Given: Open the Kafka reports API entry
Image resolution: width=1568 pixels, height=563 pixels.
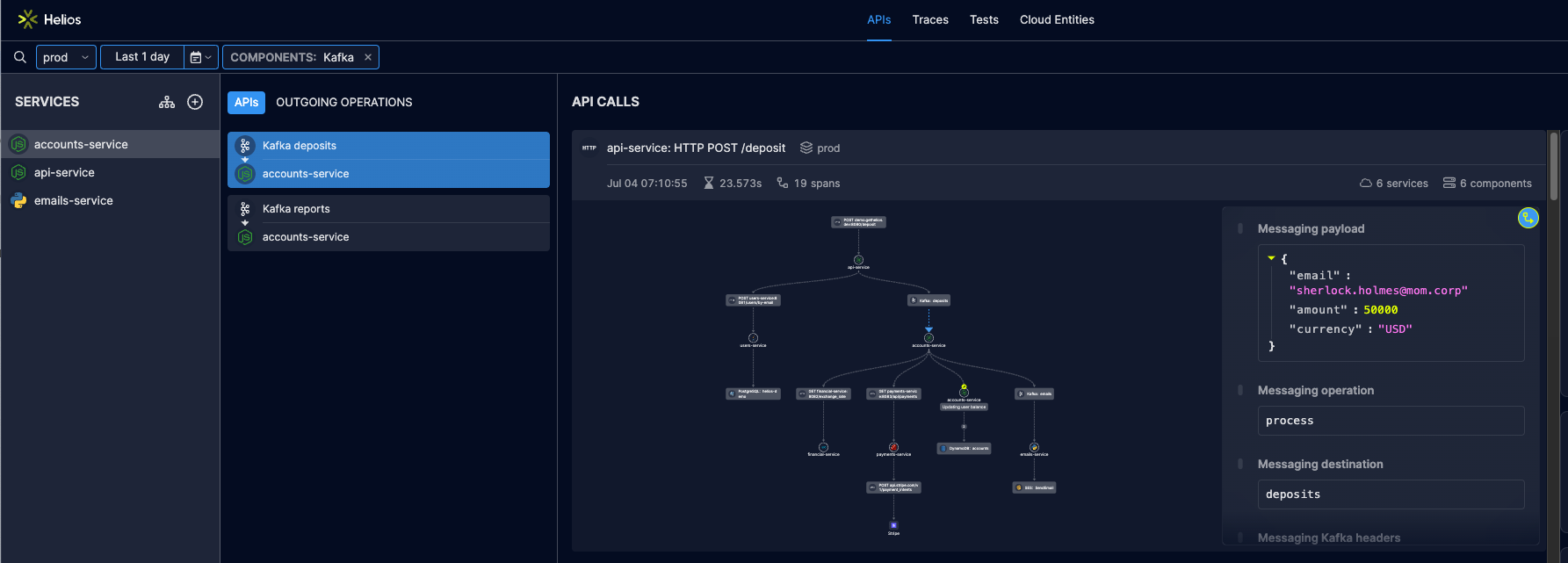Looking at the screenshot, I should tap(388, 223).
